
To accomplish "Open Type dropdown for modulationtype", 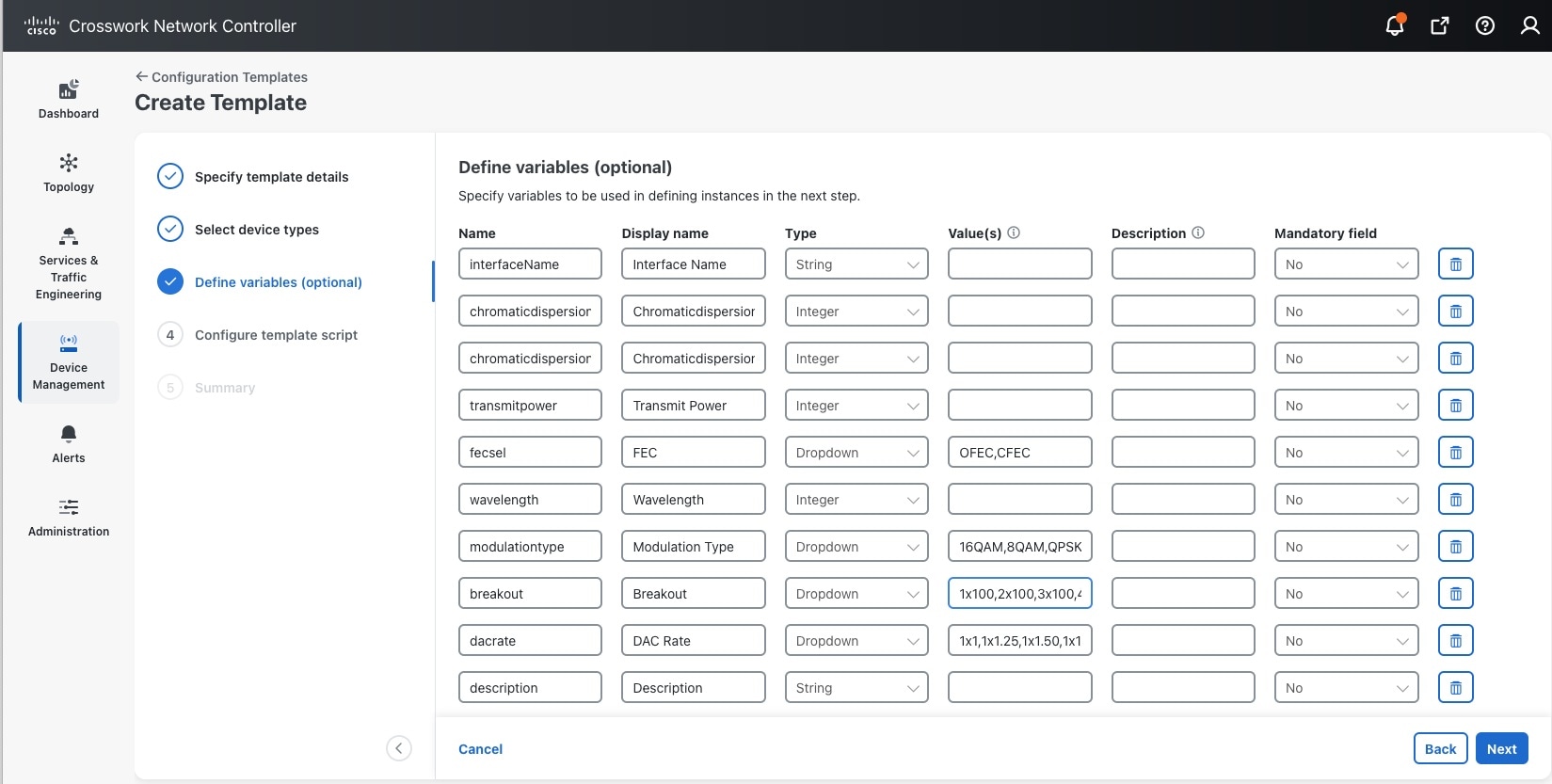I will pos(856,546).
